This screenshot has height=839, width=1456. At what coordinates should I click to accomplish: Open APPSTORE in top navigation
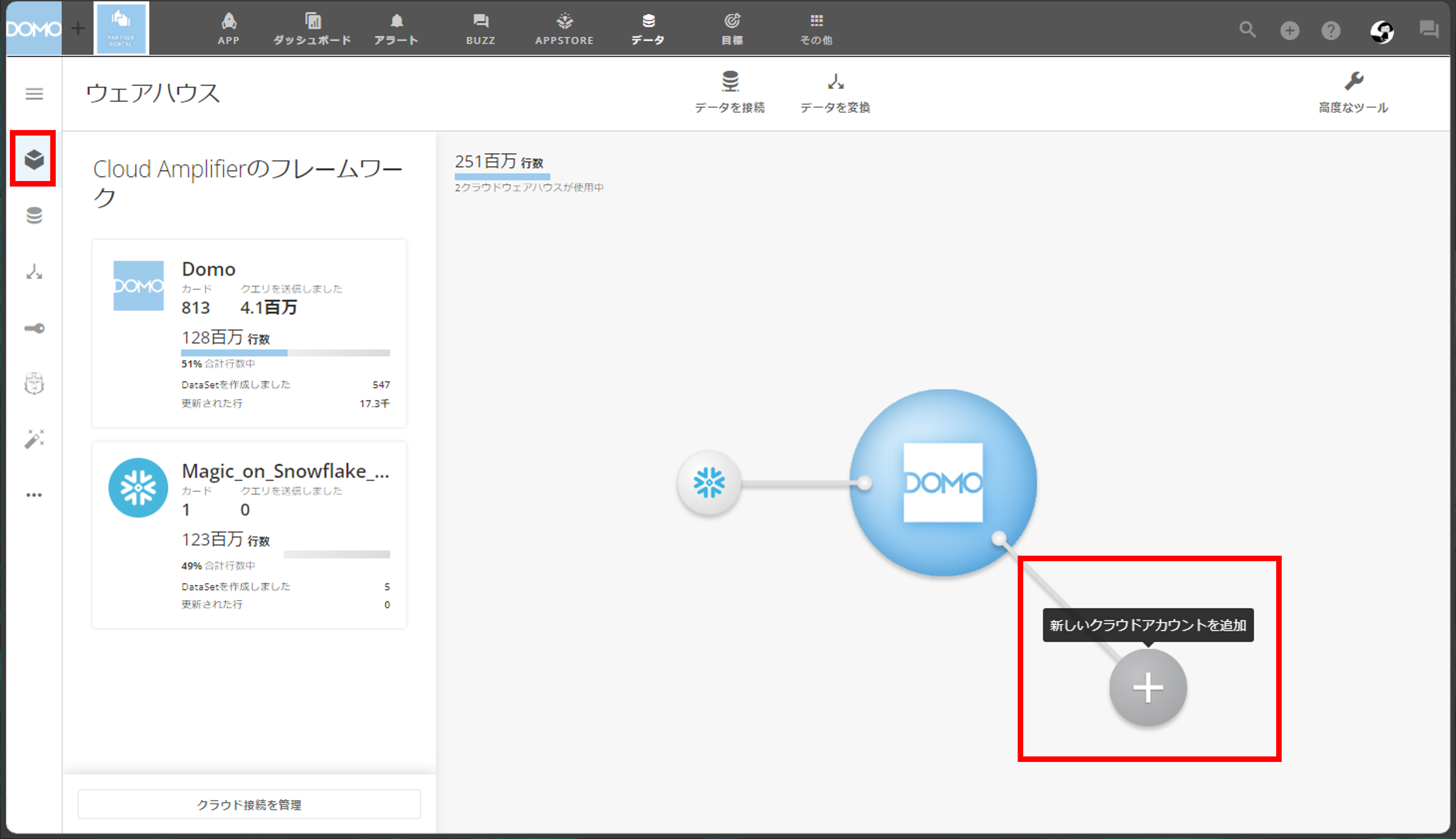(x=565, y=29)
